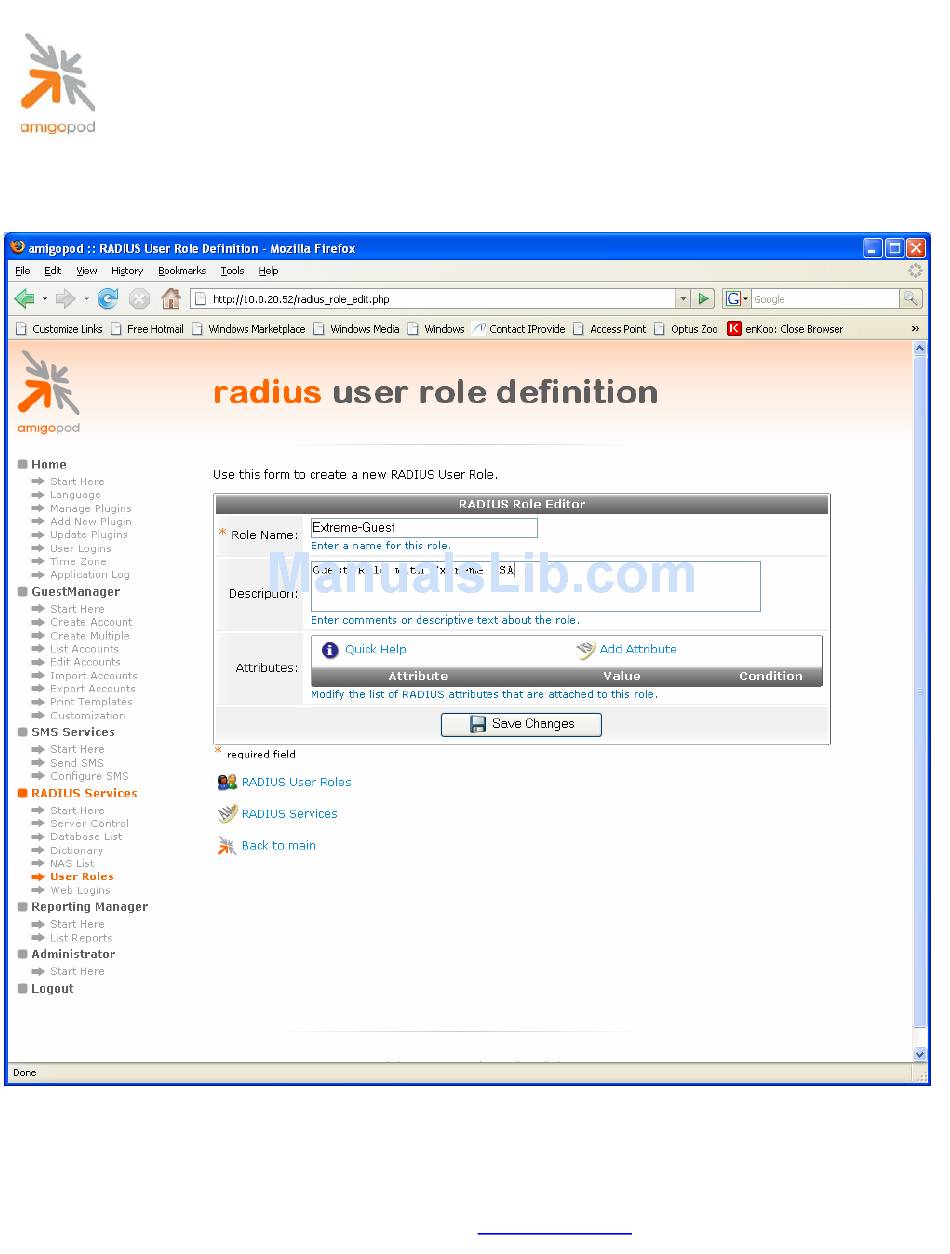Click the search magnifier icon in toolbar
Screen dimensions: 950x1254
(910, 298)
